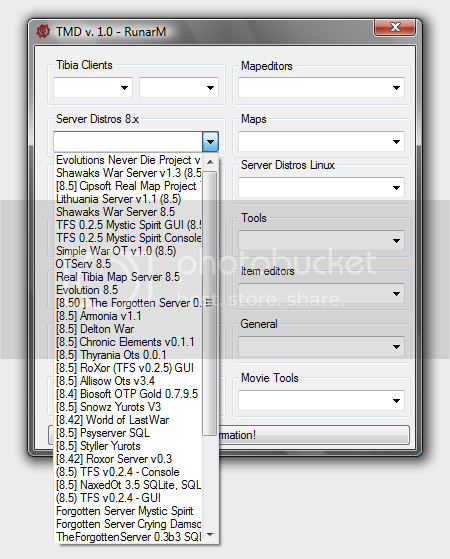
Task: Pick [8.5] RoXor (TFS v0.2.5) GUI
Action: click(128, 368)
